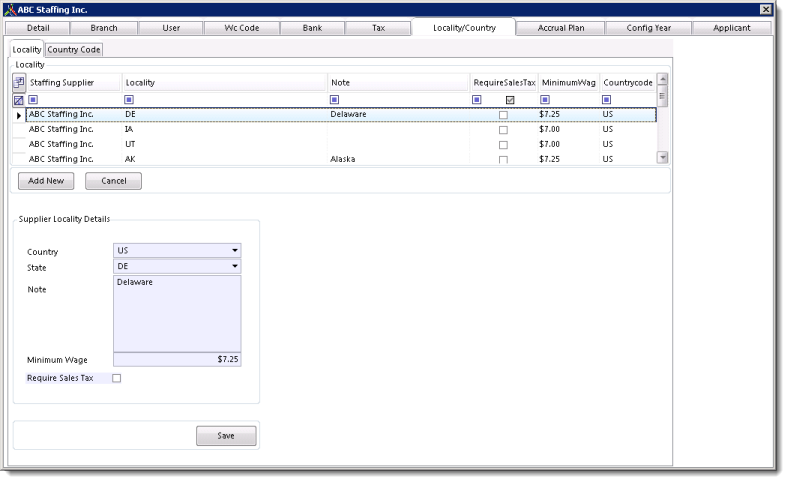788x482 pixels.
Task: Toggle RequireSalesTax checkbox in the DE row
Action: click(x=503, y=116)
